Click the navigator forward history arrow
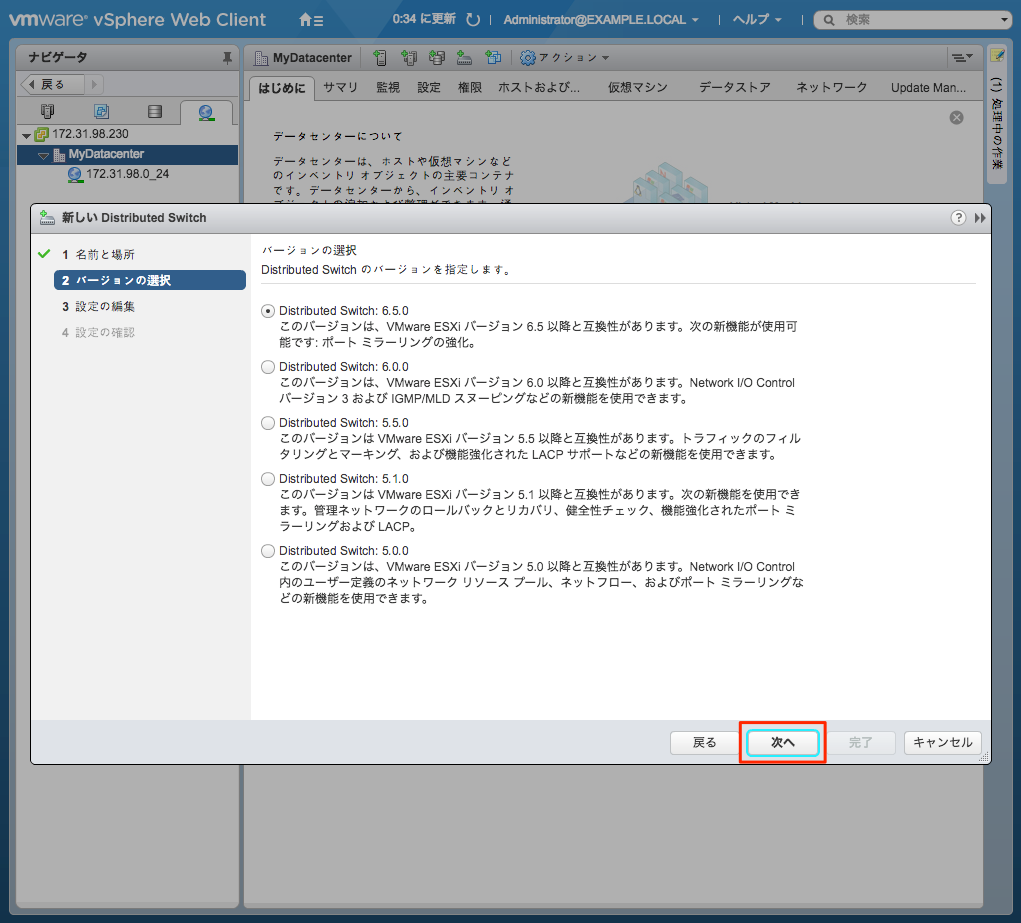1021x923 pixels. [94, 85]
